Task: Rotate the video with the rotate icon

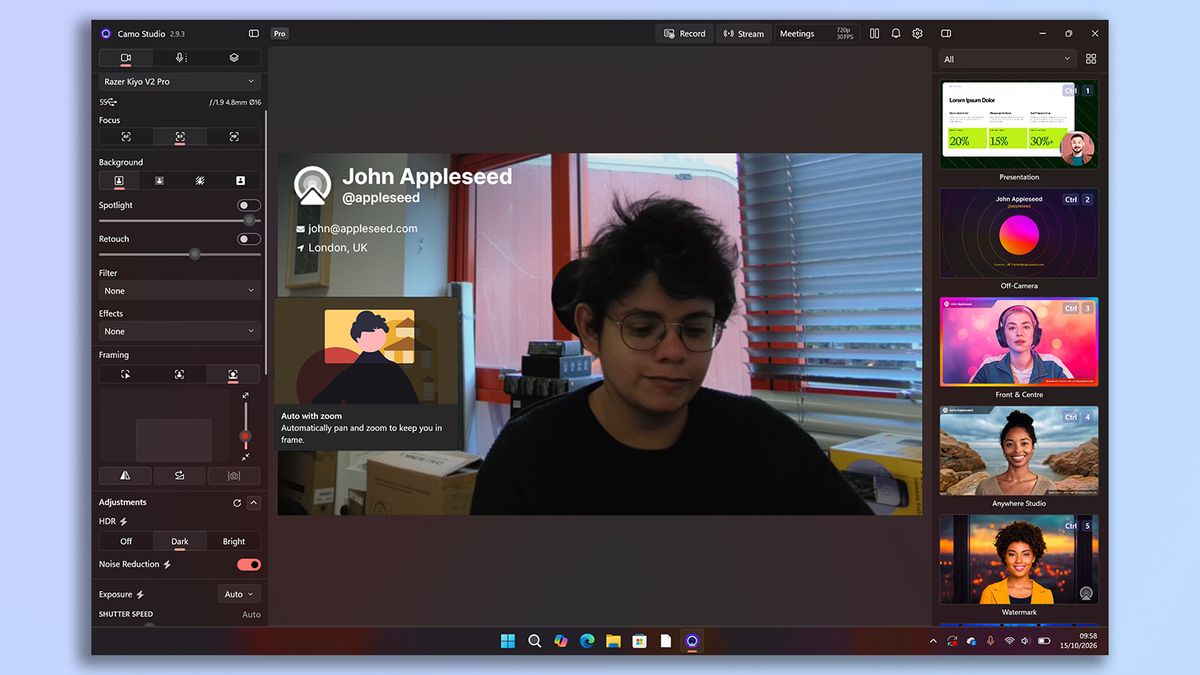Action: click(180, 476)
